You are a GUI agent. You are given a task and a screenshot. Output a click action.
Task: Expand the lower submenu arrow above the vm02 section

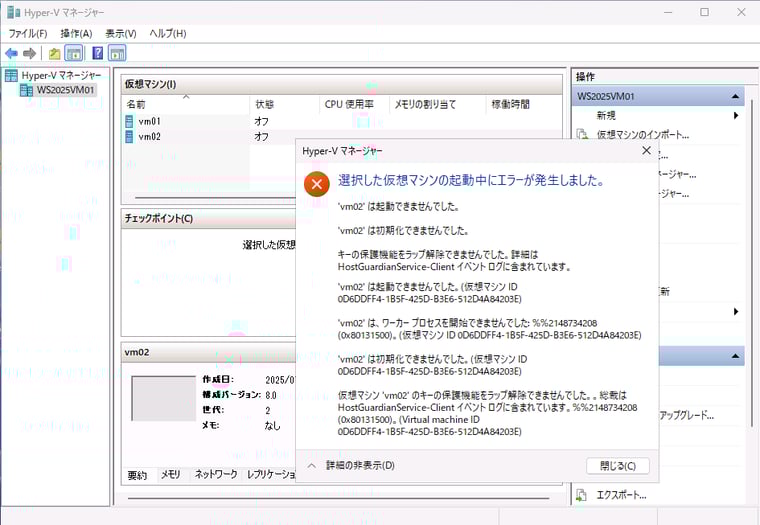tap(736, 312)
